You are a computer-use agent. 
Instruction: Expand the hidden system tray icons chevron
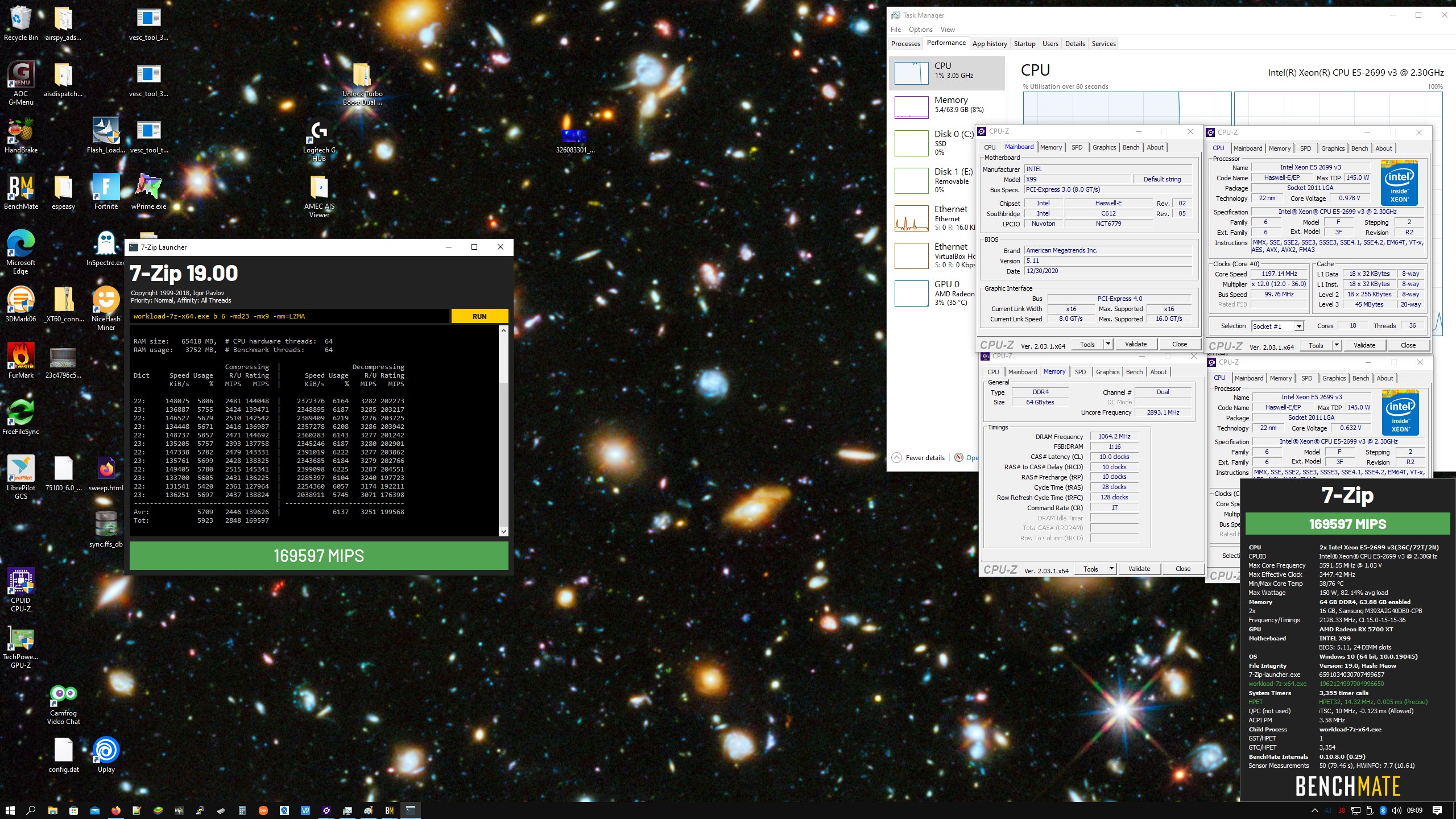click(1314, 810)
